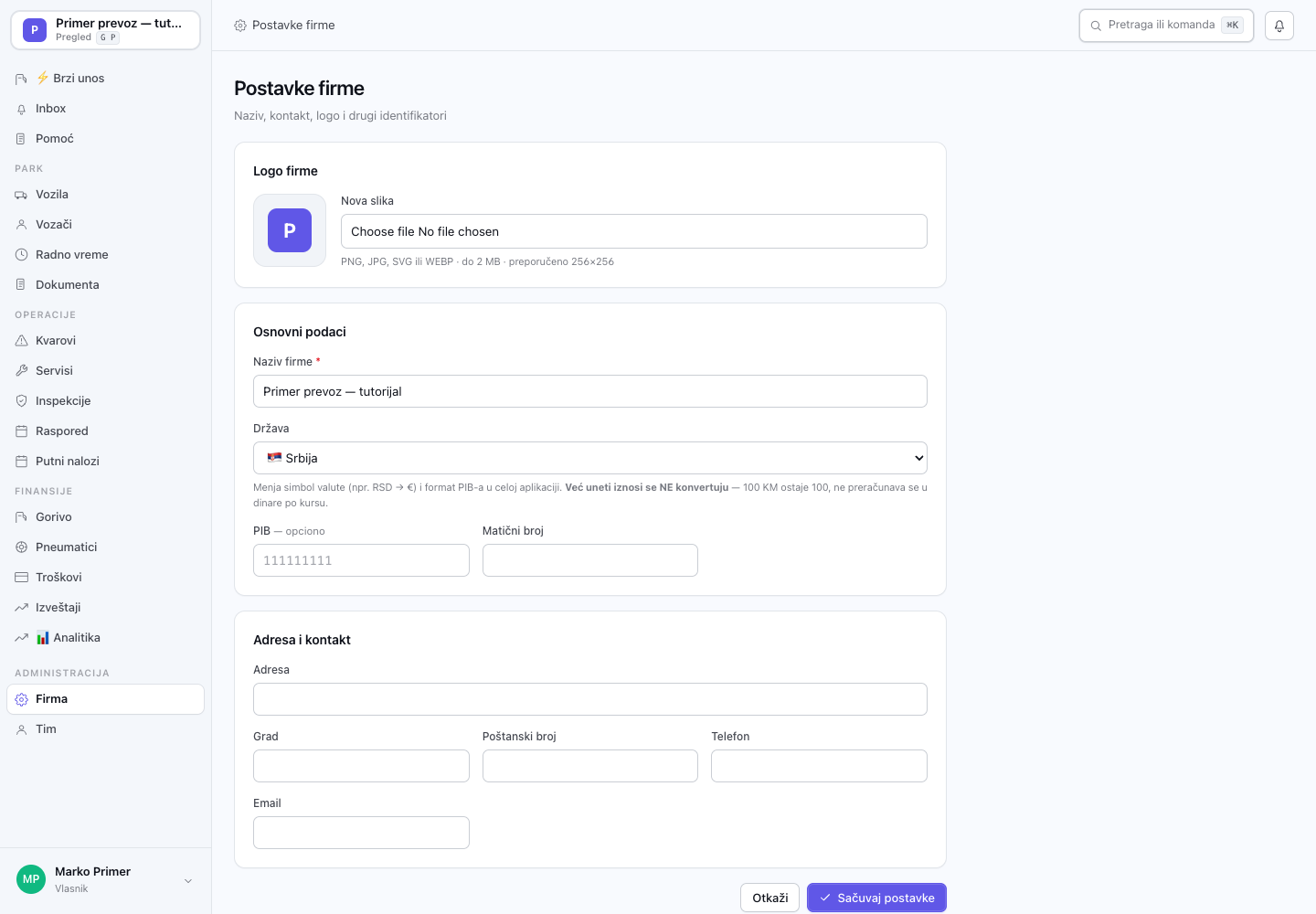The width and height of the screenshot is (1316, 914).
Task: Open Analitika section
Action: pyautogui.click(x=106, y=638)
